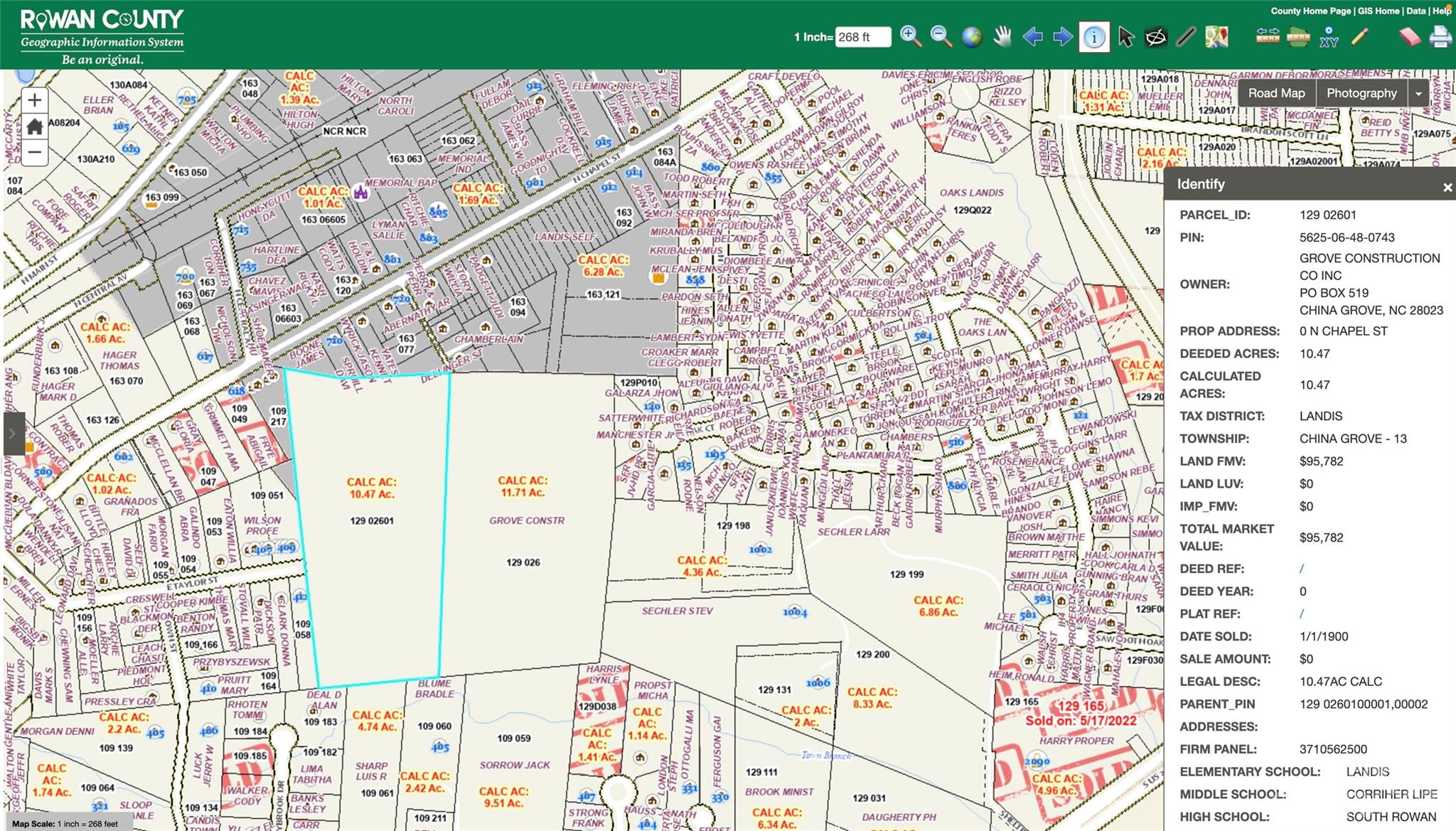Click the map zoom-in plus button
This screenshot has height=831, width=1456.
coord(34,100)
